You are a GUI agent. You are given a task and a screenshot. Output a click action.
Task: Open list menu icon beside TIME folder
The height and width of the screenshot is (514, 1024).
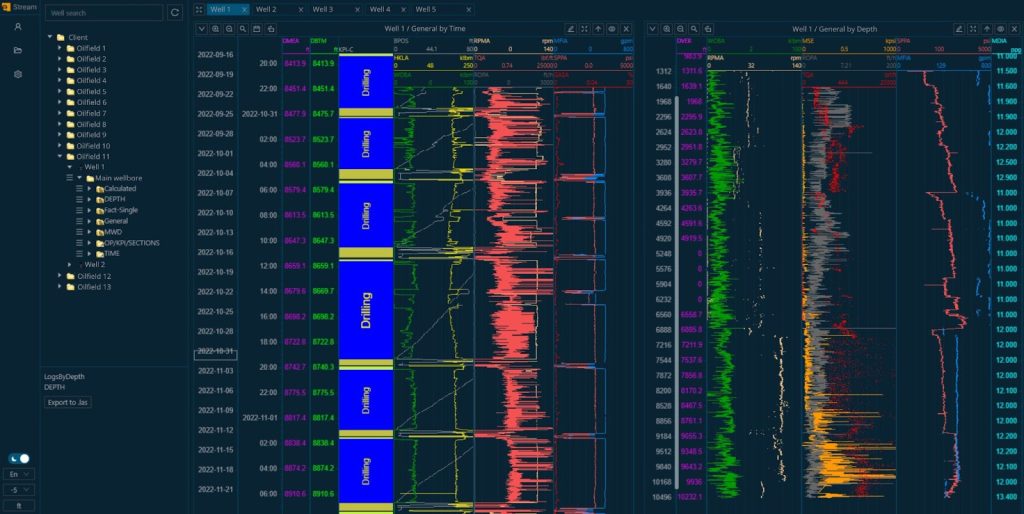pos(80,253)
